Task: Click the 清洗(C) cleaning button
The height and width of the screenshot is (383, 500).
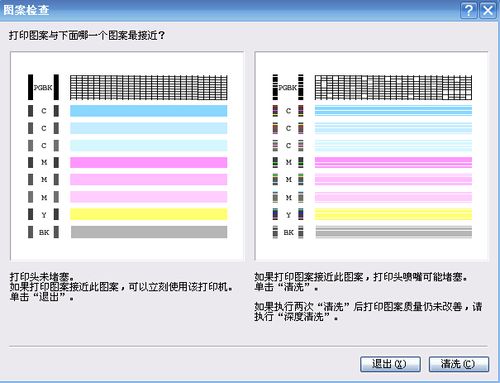Action: click(x=459, y=364)
